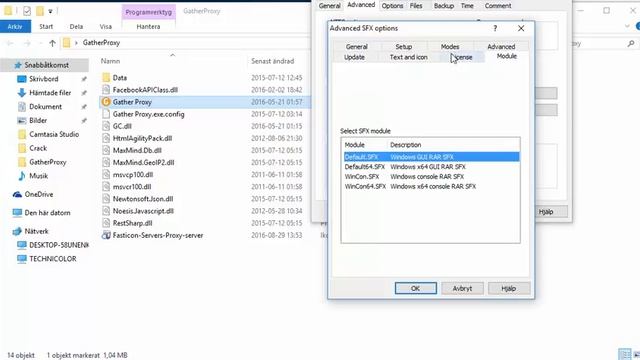Select the Default.SFX module row
Viewport: 640px width, 360px height.
pyautogui.click(x=431, y=157)
